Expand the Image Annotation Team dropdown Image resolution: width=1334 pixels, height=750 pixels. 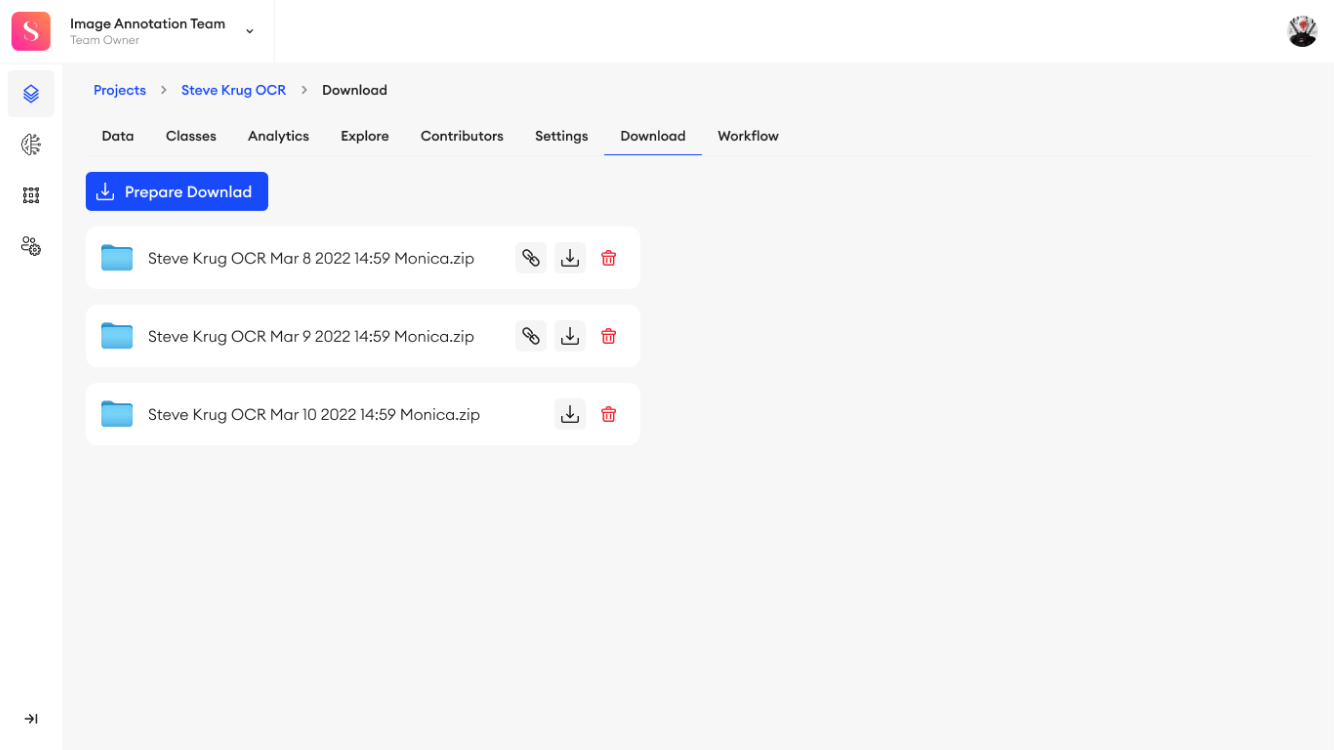[250, 31]
